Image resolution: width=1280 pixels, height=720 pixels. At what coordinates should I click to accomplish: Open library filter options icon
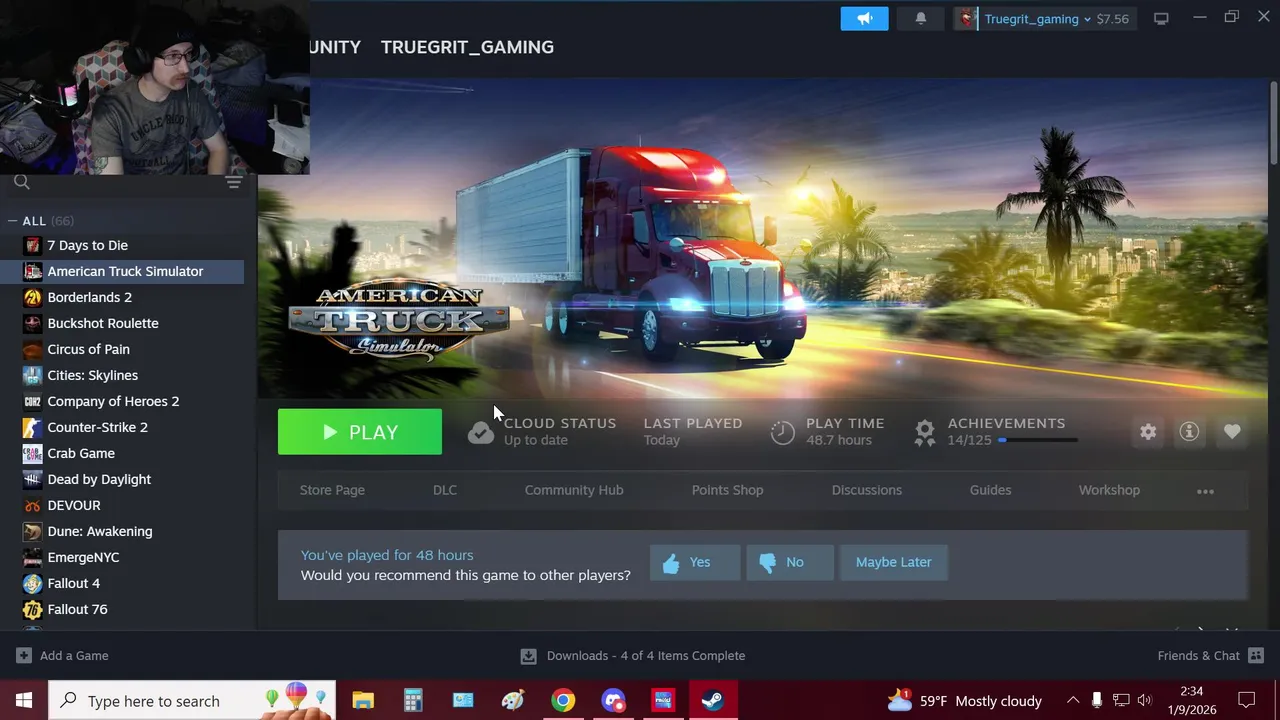click(234, 182)
